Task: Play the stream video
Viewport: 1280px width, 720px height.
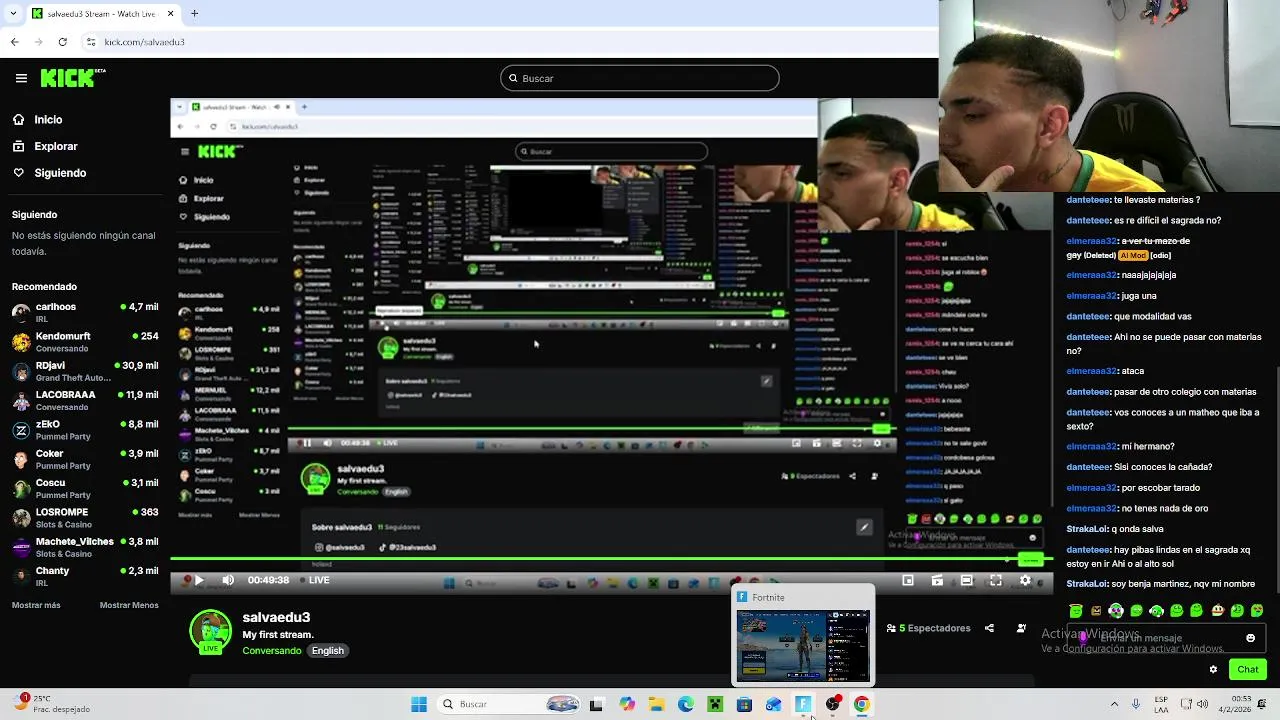Action: pyautogui.click(x=198, y=580)
